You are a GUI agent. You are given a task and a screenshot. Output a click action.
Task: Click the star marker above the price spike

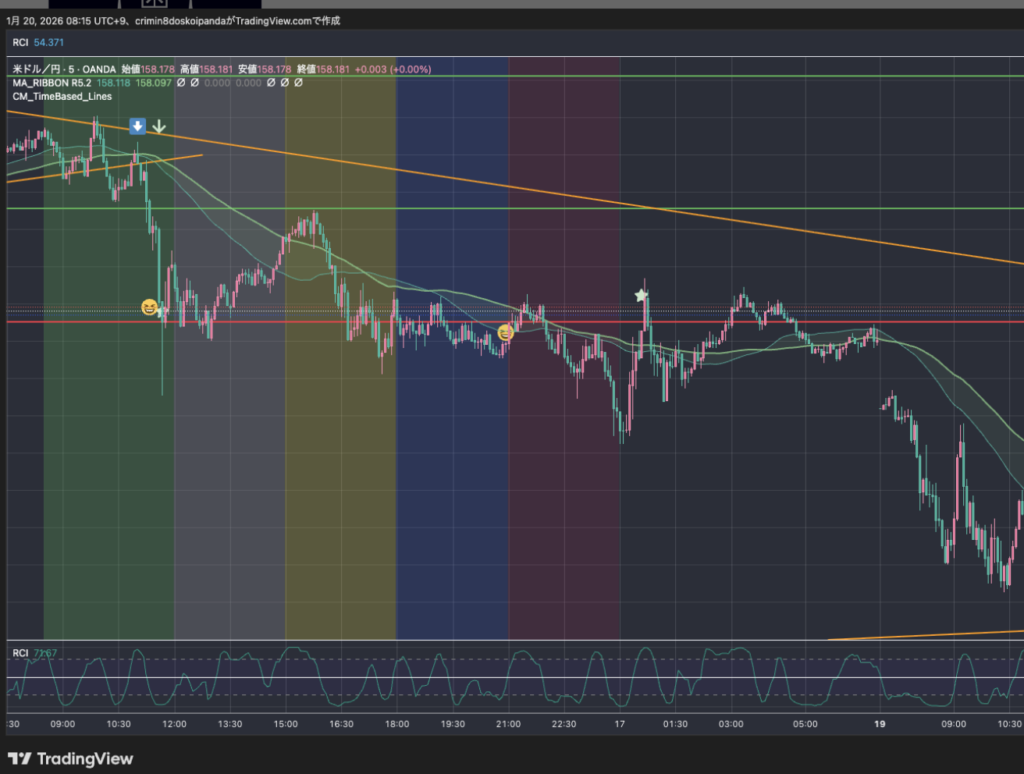pyautogui.click(x=641, y=296)
